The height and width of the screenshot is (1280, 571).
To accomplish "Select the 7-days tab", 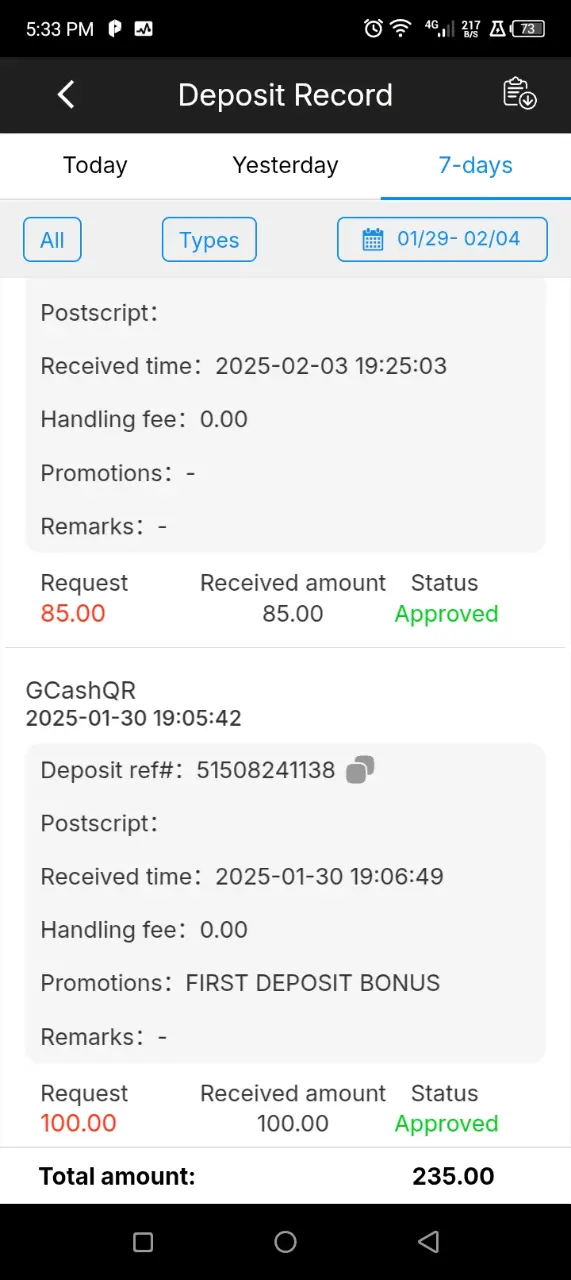I will tap(476, 165).
